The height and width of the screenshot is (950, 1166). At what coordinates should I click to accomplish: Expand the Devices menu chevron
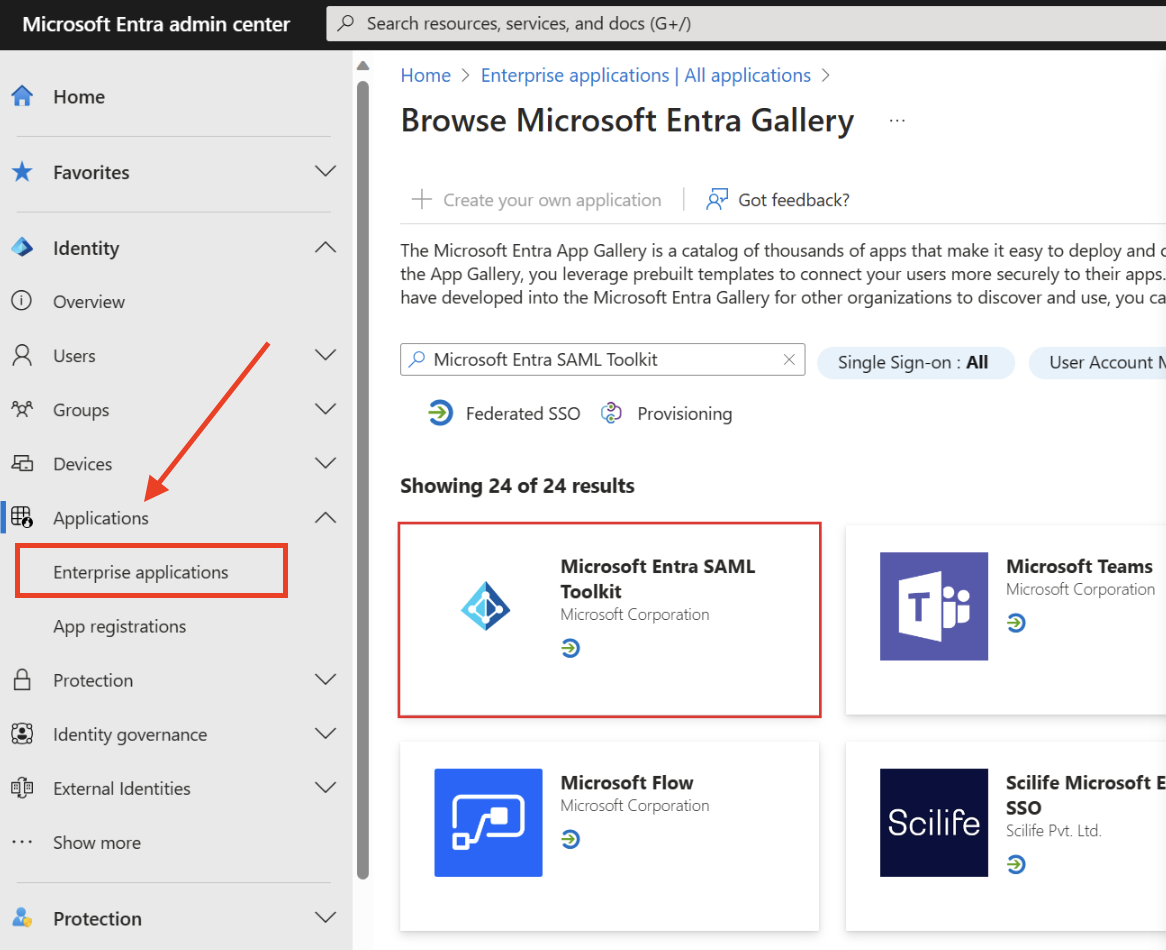325,463
